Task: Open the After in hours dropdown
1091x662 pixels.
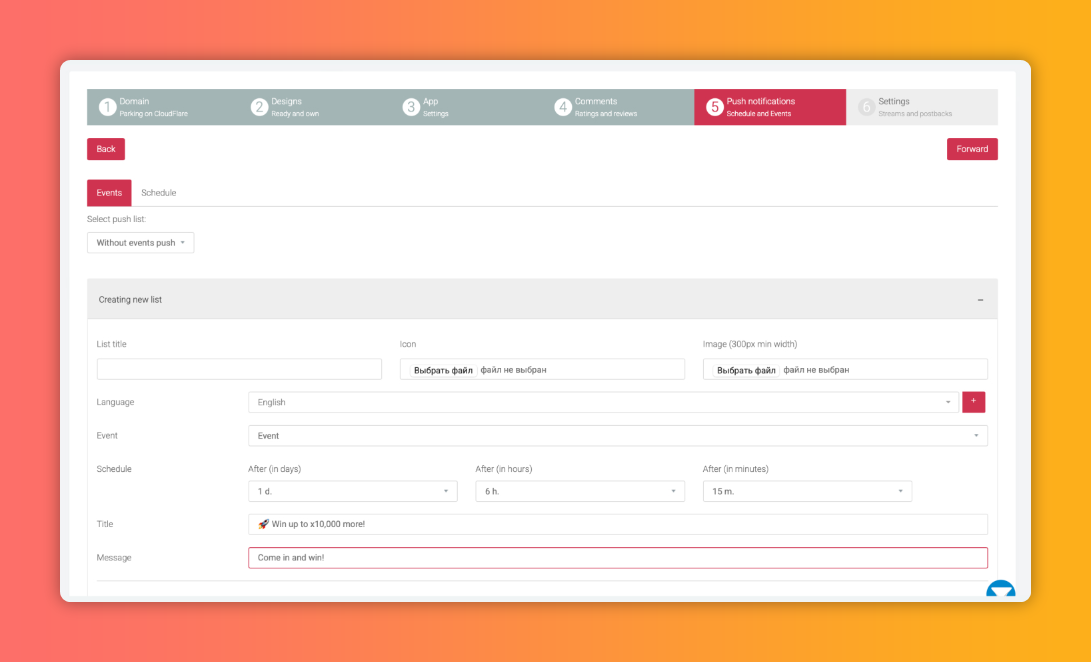Action: coord(580,491)
